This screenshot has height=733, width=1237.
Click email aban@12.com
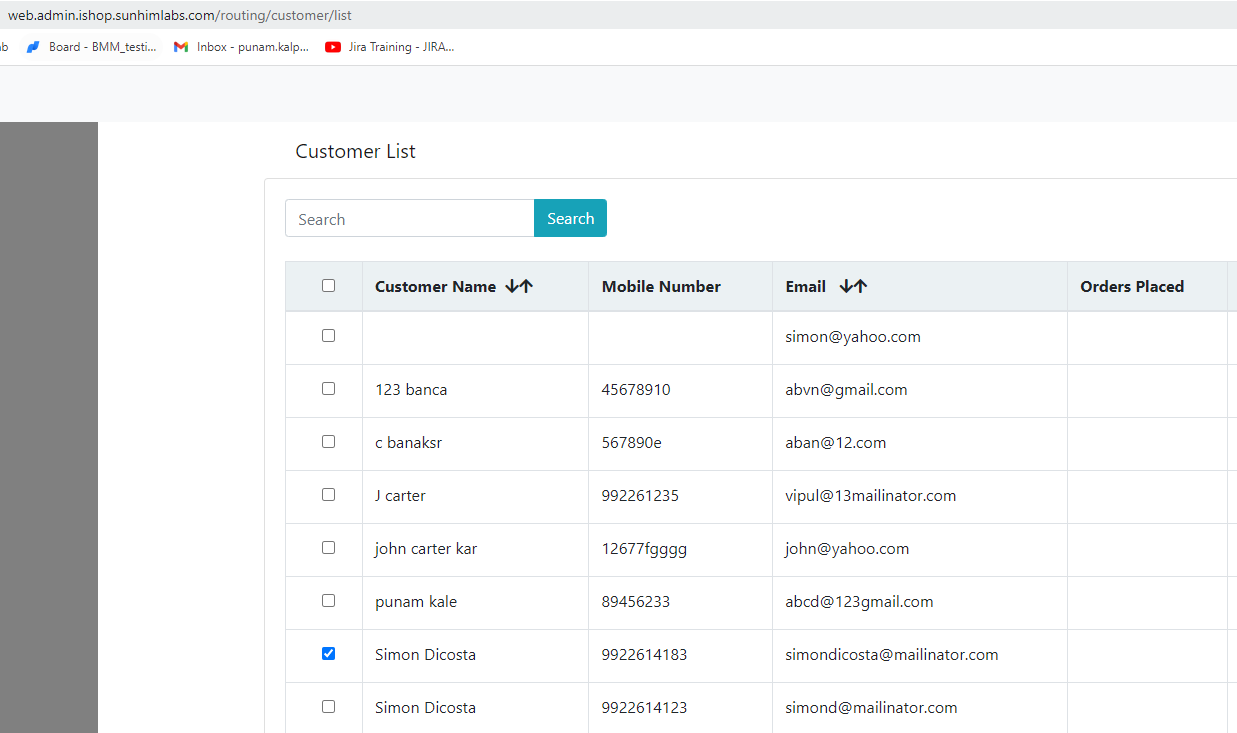pos(836,443)
